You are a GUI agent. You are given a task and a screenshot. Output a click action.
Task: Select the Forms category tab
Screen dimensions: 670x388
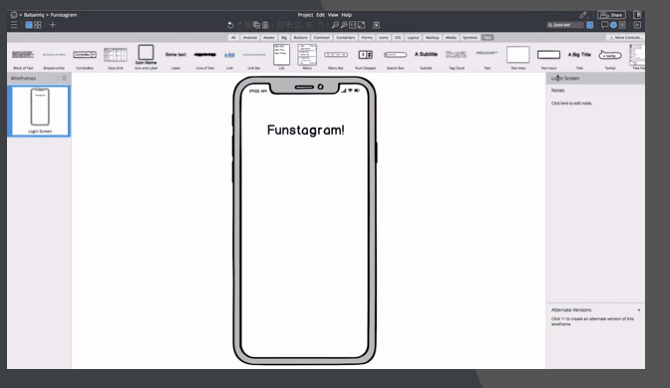(x=367, y=38)
